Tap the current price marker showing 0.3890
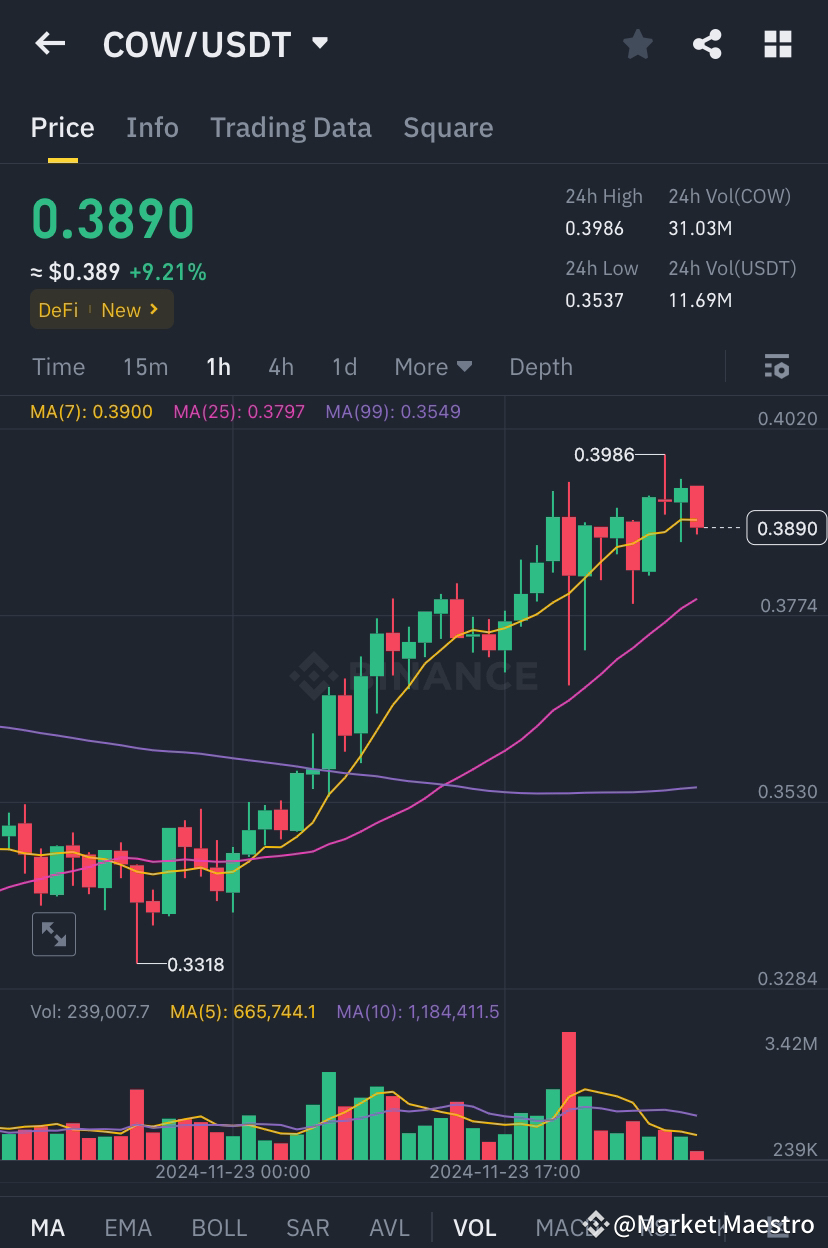 [x=786, y=527]
